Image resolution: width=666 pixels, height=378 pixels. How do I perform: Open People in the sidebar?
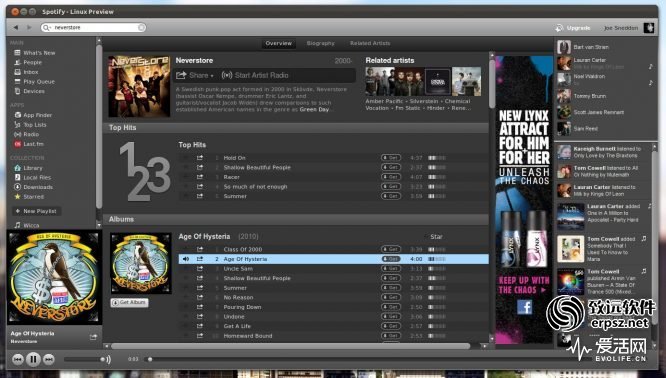32,62
